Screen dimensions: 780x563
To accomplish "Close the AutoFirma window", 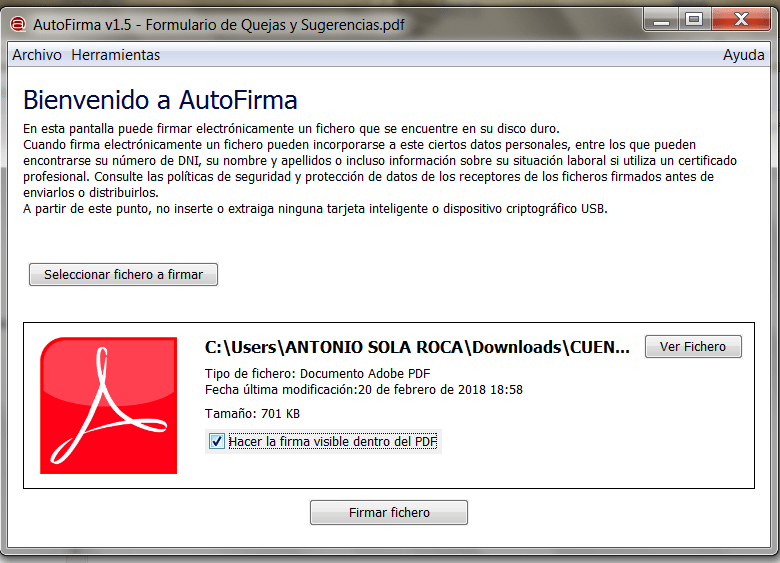I will tap(740, 19).
